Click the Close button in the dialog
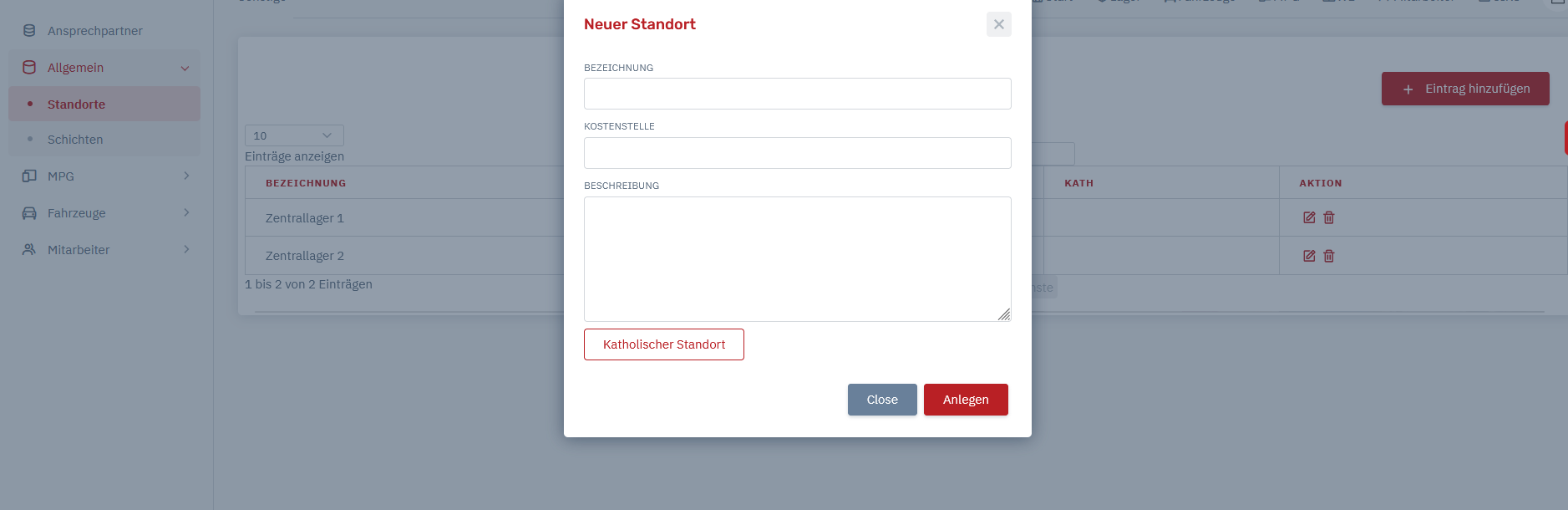Image resolution: width=1568 pixels, height=510 pixels. click(x=882, y=400)
